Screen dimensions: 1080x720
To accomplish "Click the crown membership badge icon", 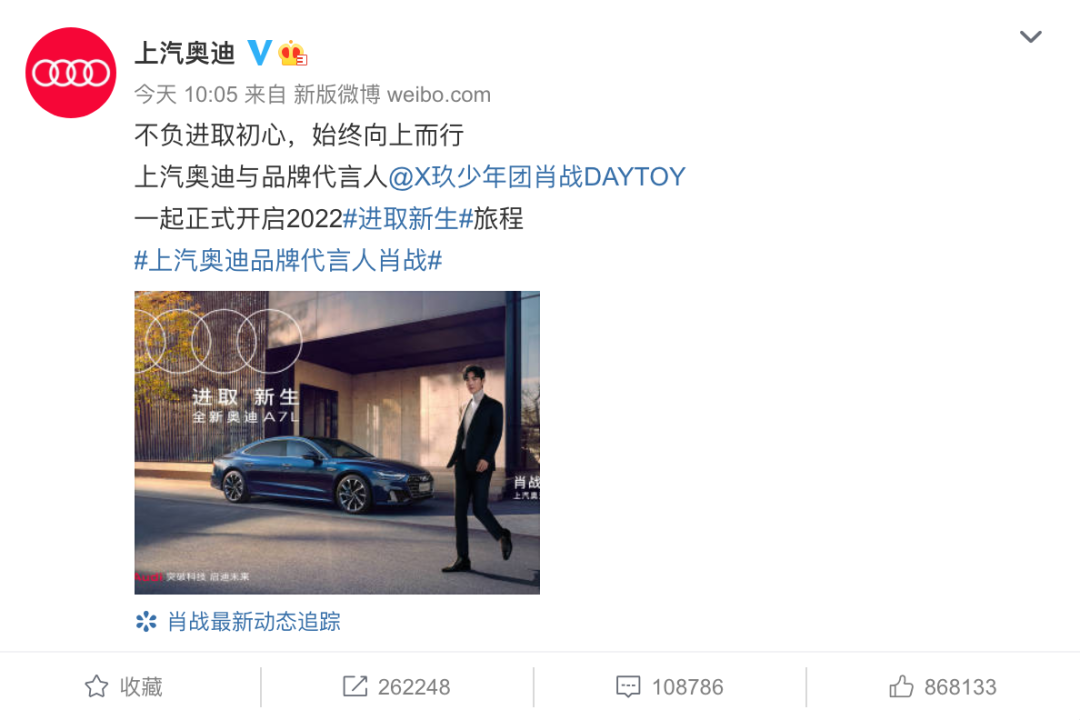I will [292, 53].
